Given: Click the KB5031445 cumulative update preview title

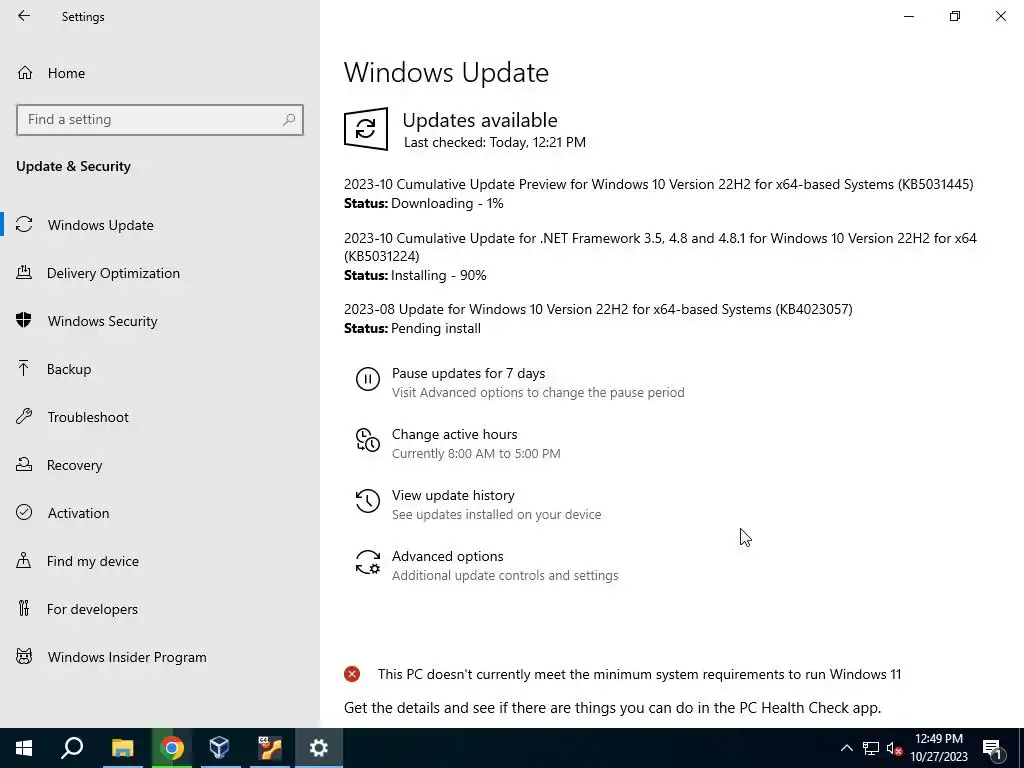Looking at the screenshot, I should point(658,184).
